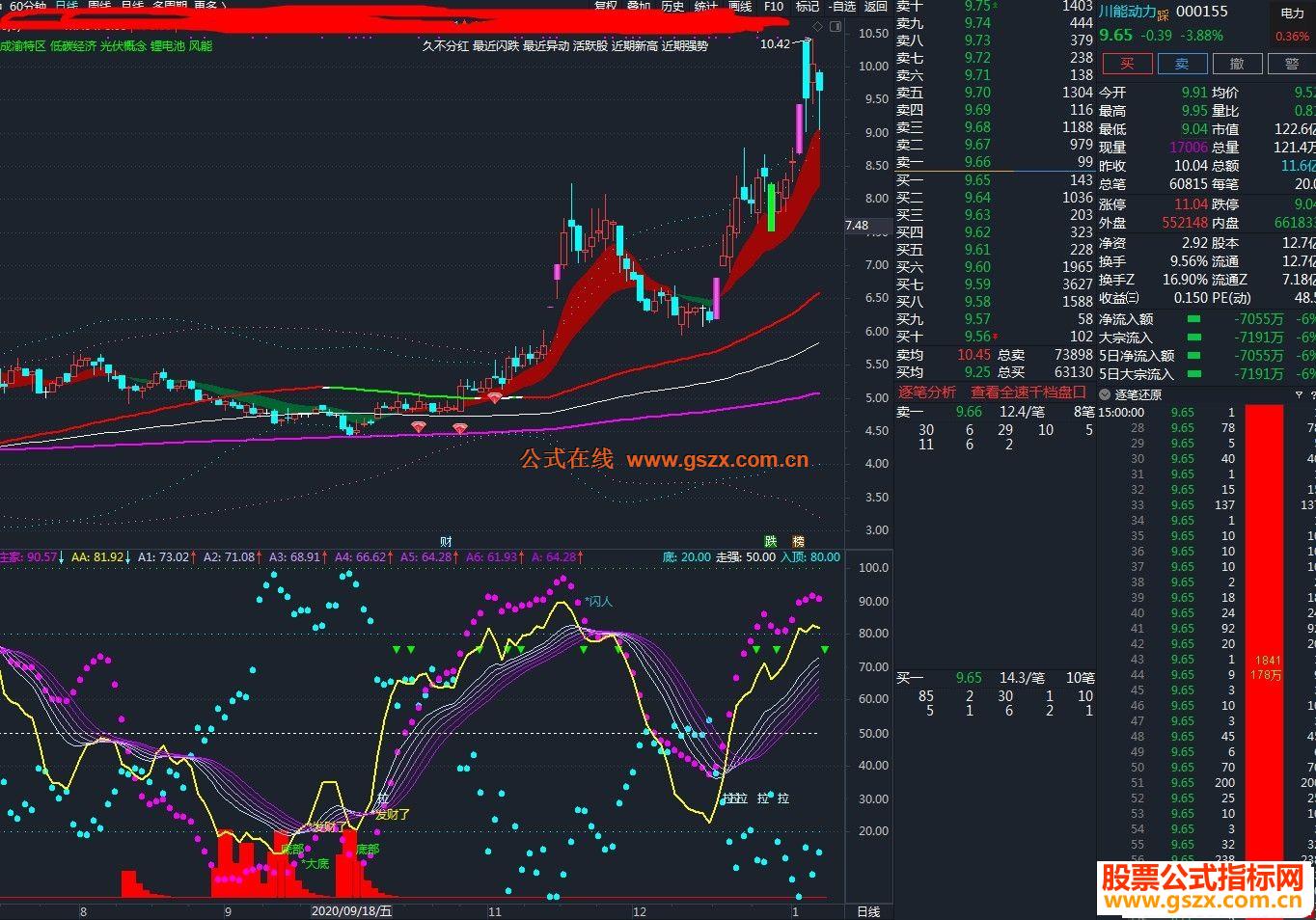Image resolution: width=1316 pixels, height=920 pixels.
Task: Expand the 逐笔还原 panel chevron
Action: pyautogui.click(x=1105, y=394)
